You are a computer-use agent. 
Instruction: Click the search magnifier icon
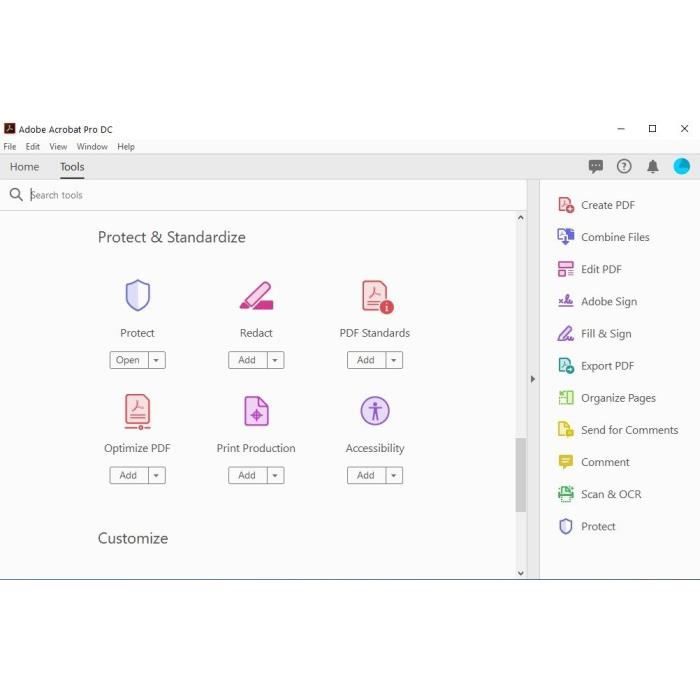click(16, 195)
